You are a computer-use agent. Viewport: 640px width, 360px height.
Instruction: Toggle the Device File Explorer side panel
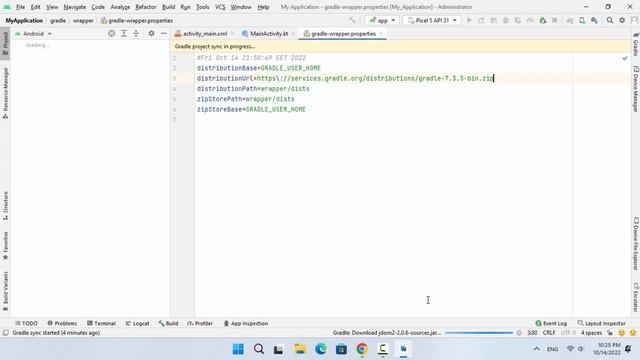636,244
